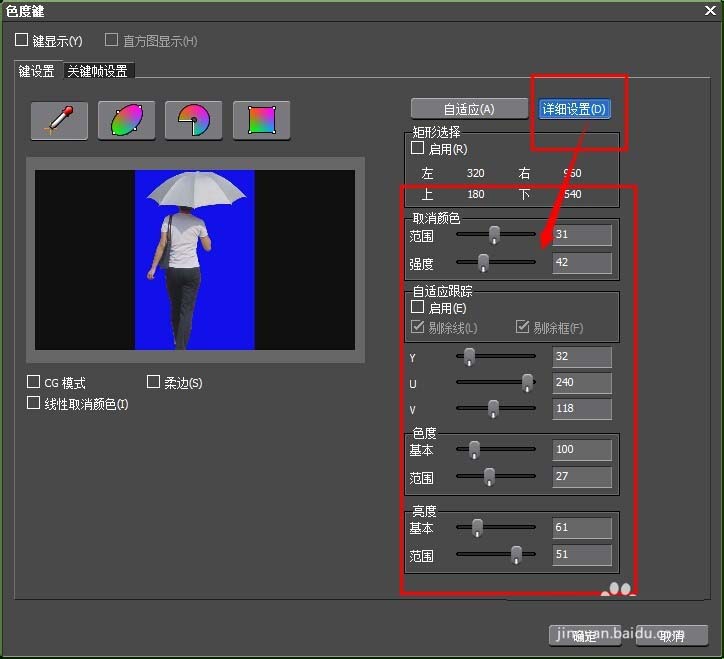Click the 左 value 320
Viewport: 724px width, 659px height.
(476, 173)
